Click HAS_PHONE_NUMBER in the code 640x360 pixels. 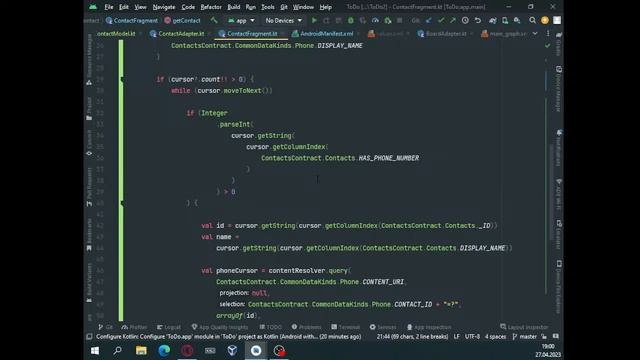tap(389, 158)
